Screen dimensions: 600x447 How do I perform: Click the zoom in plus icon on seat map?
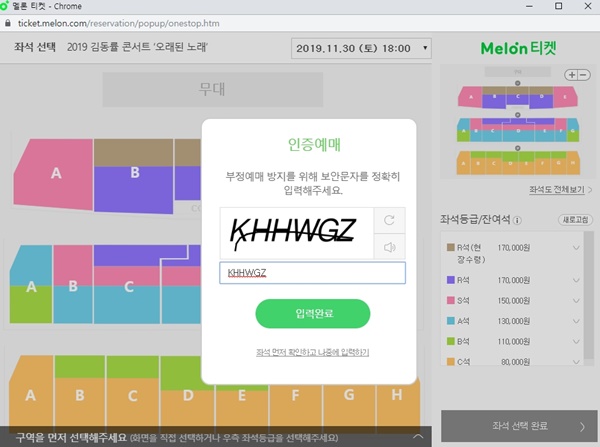tap(571, 75)
